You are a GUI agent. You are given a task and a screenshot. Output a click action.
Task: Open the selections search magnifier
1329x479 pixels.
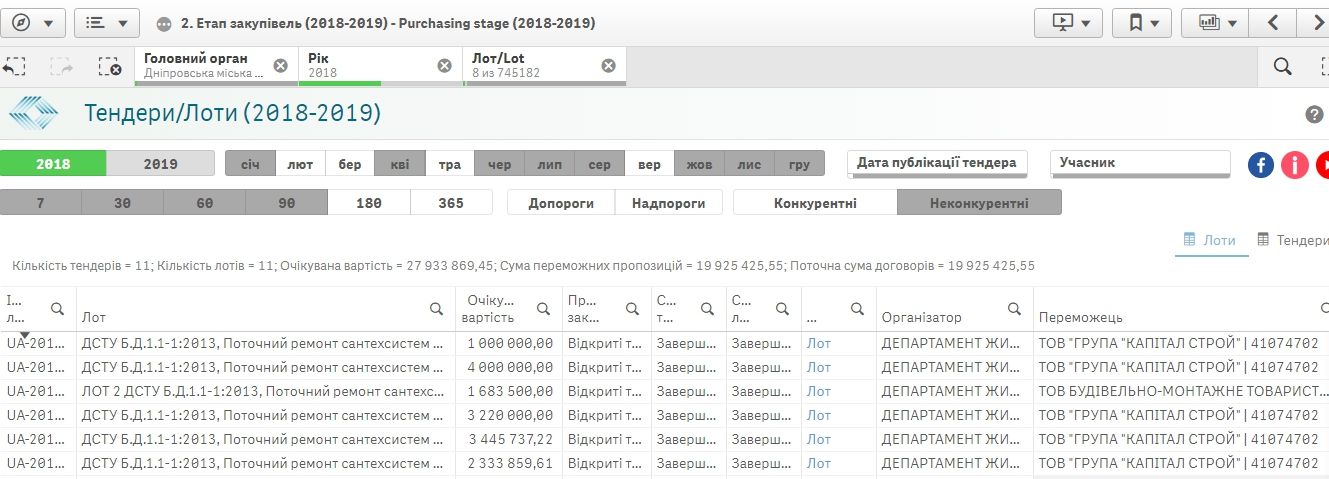coord(1282,67)
